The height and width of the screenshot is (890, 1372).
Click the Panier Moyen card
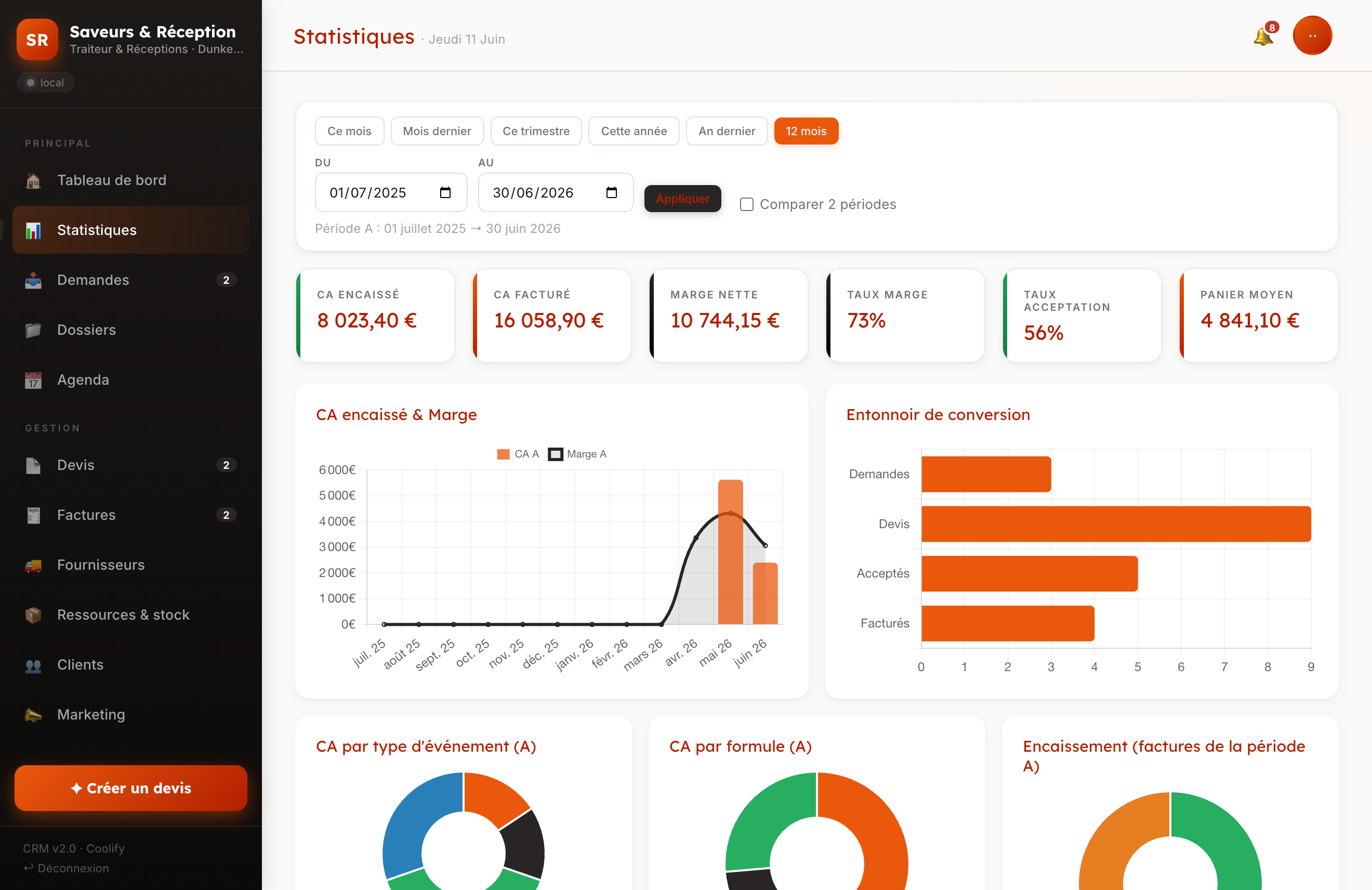click(x=1258, y=316)
